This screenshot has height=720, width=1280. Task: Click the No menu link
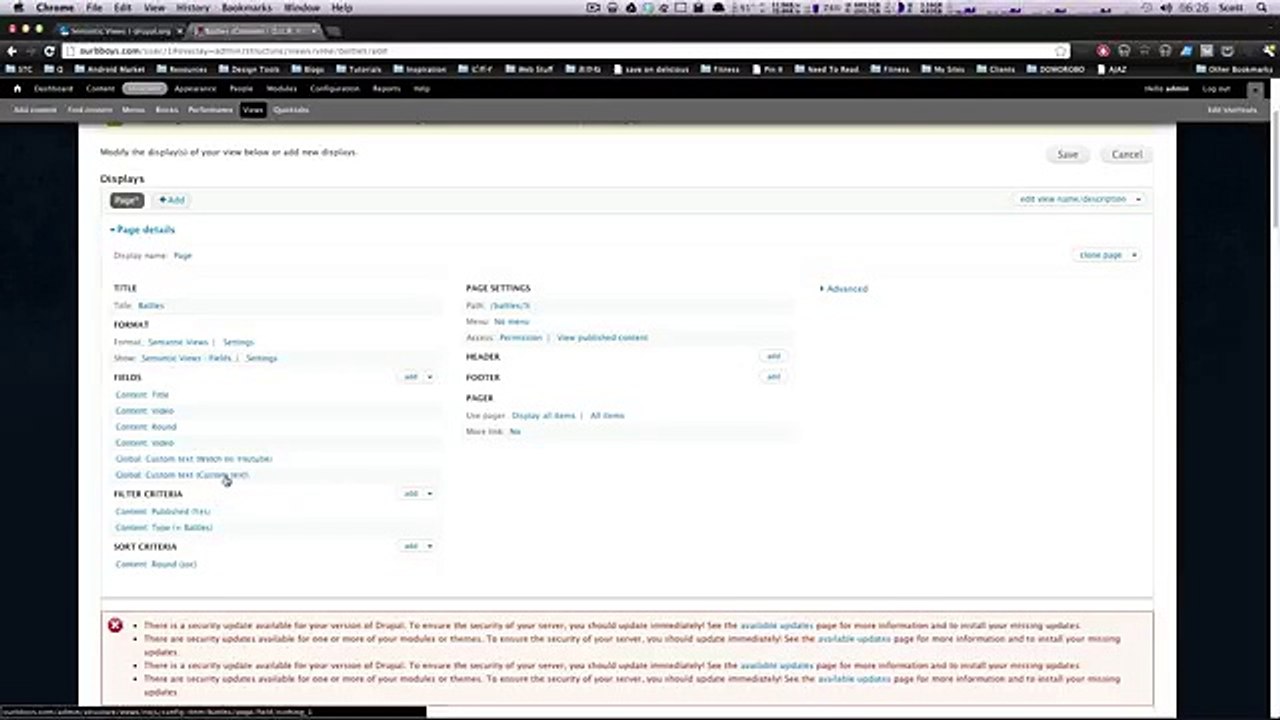(x=512, y=321)
